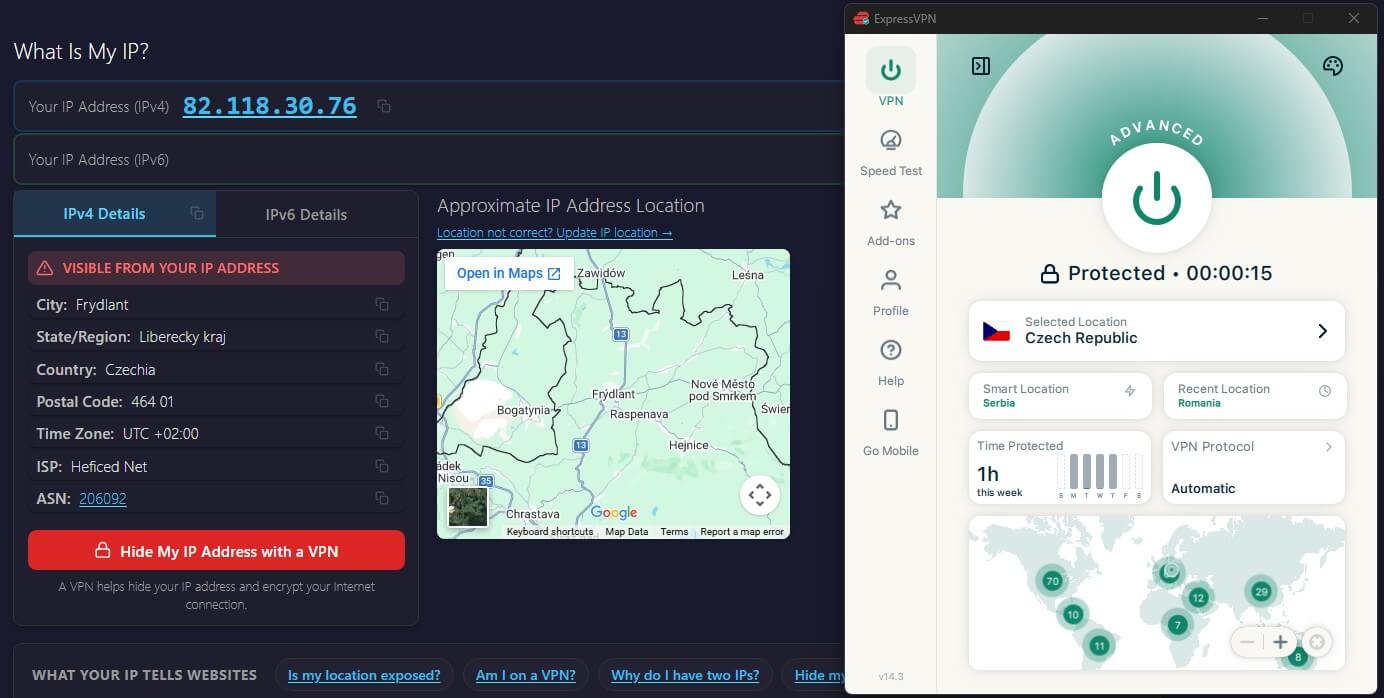
Task: Open the VPN tab in sidebar
Action: pyautogui.click(x=890, y=78)
